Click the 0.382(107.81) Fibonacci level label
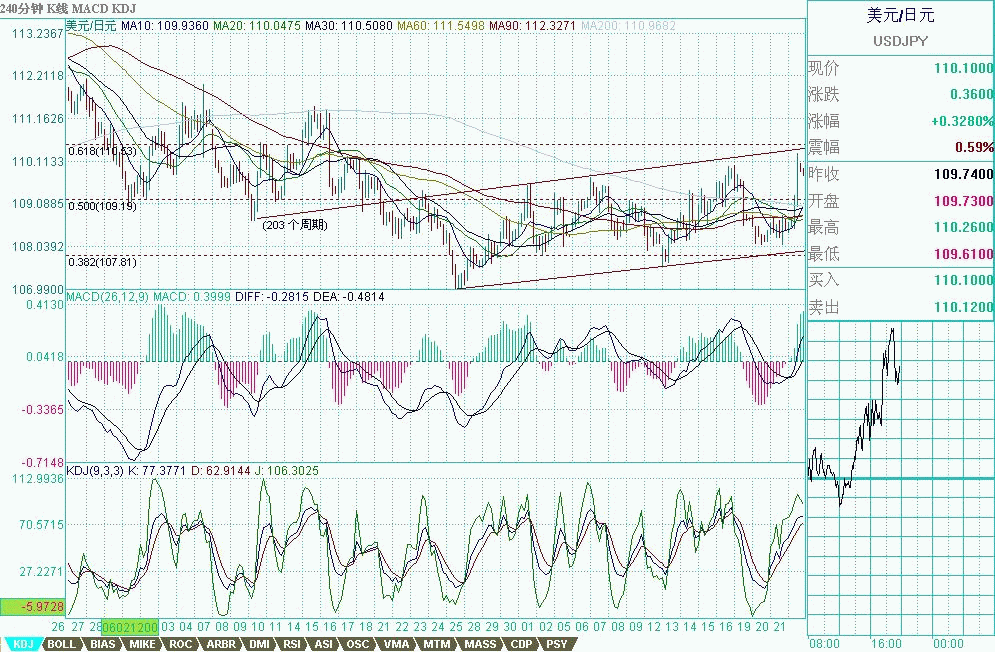The height and width of the screenshot is (652, 995). click(x=102, y=262)
